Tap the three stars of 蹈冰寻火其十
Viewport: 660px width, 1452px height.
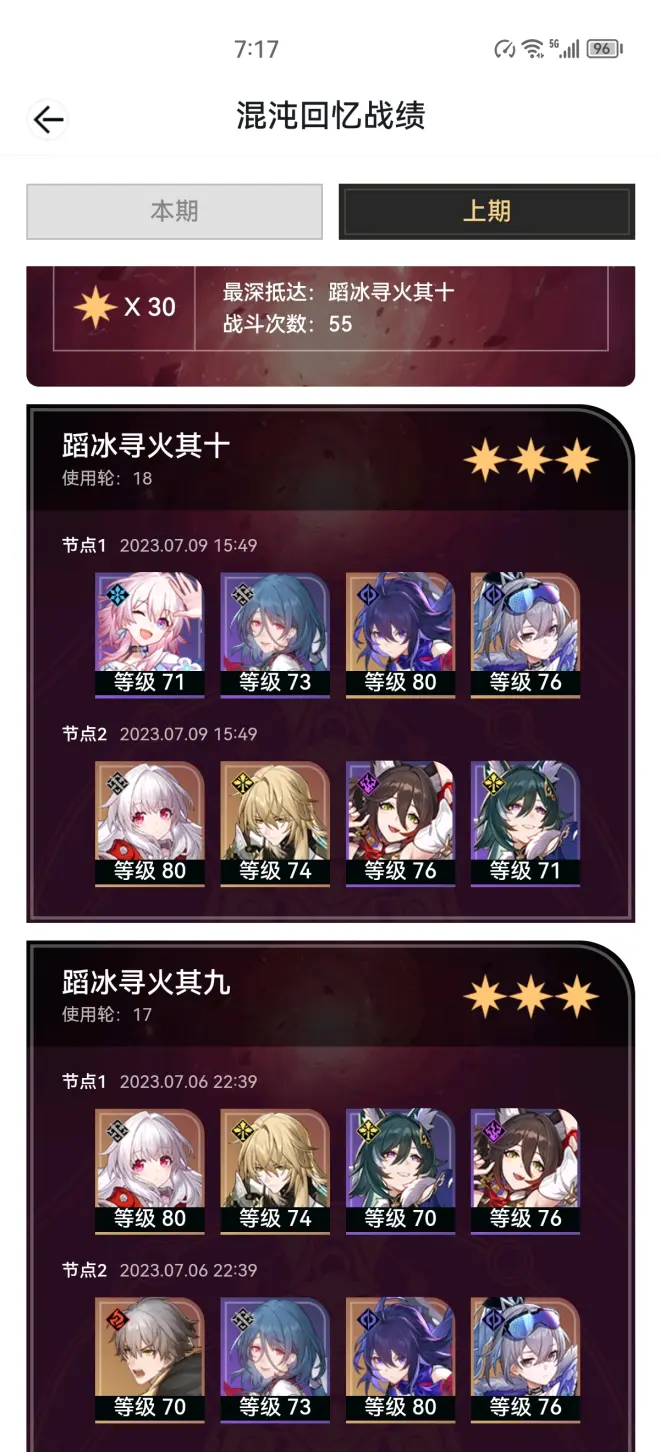(531, 460)
